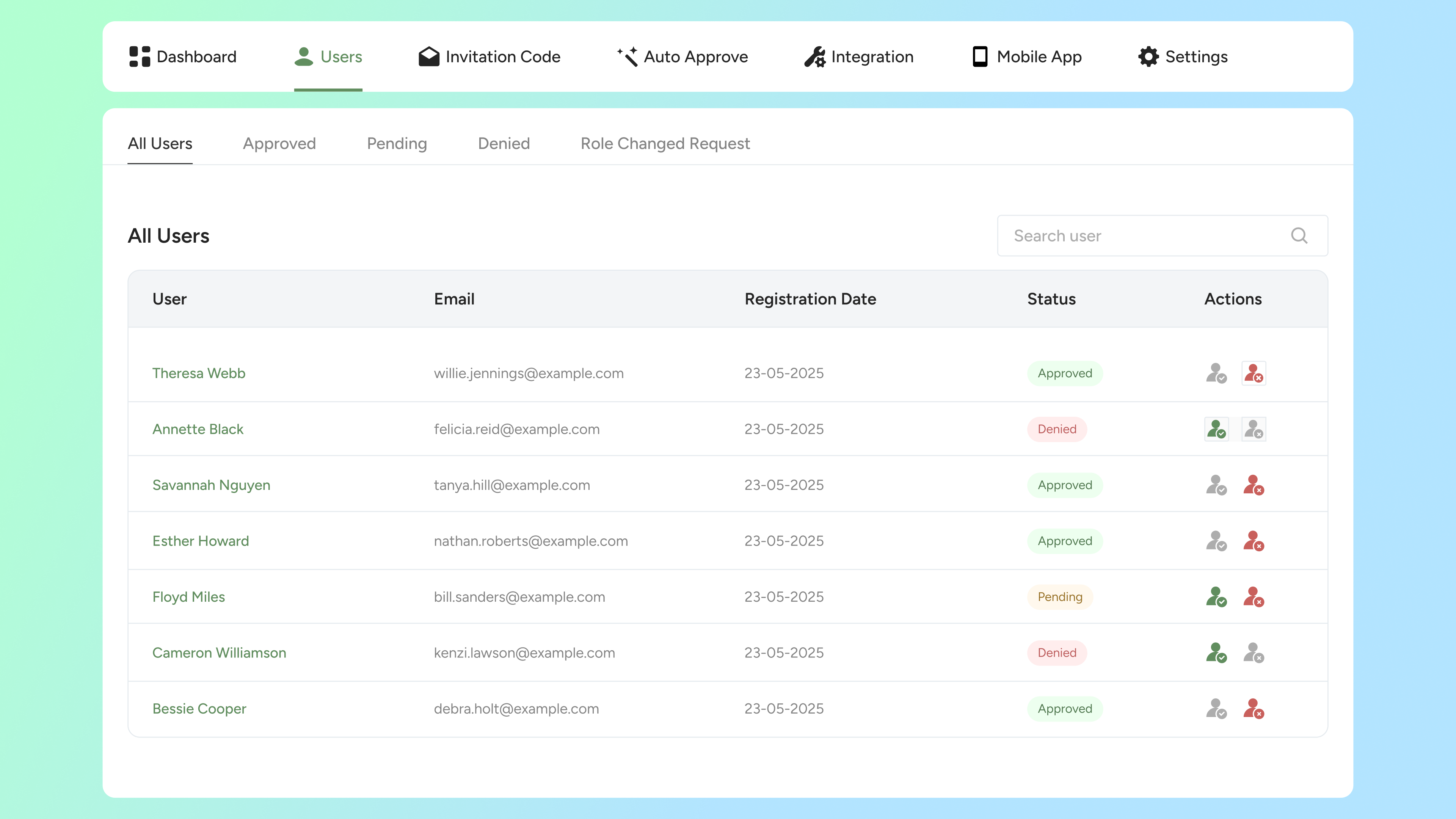Switch to the Pending tab
The width and height of the screenshot is (1456, 819).
[397, 144]
